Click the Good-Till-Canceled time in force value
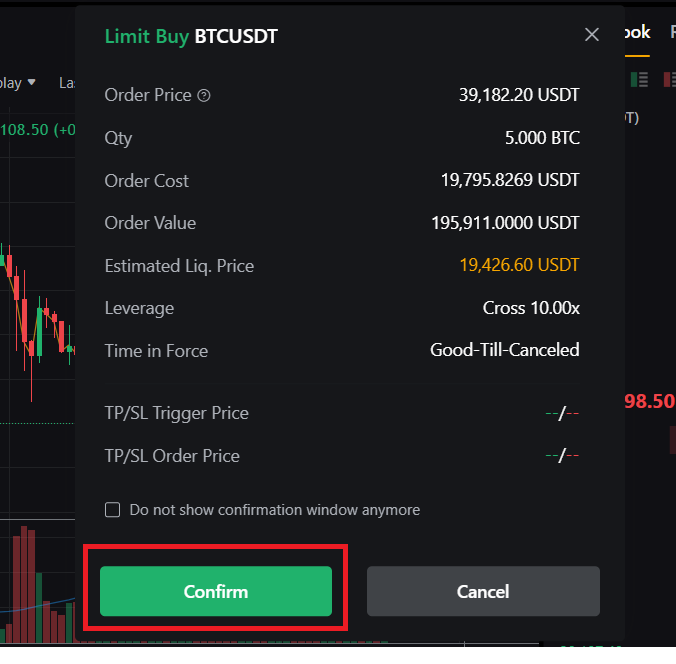Image resolution: width=676 pixels, height=664 pixels. click(504, 350)
